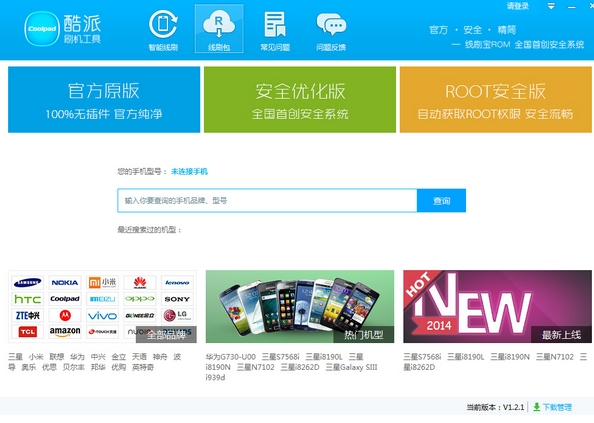The width and height of the screenshot is (594, 423).
Task: Open the 智能线刷 smart flash tool
Action: (163, 30)
